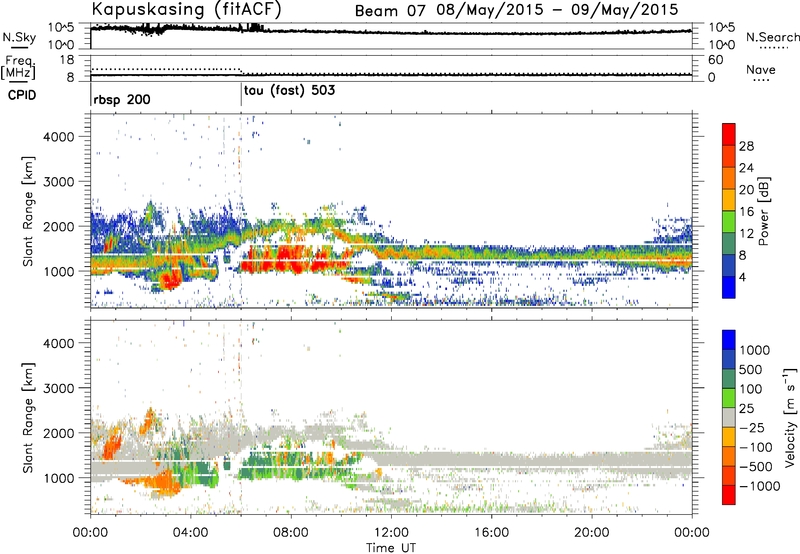
Task: Click the Power [dB] color bar label
Action: 764,211
